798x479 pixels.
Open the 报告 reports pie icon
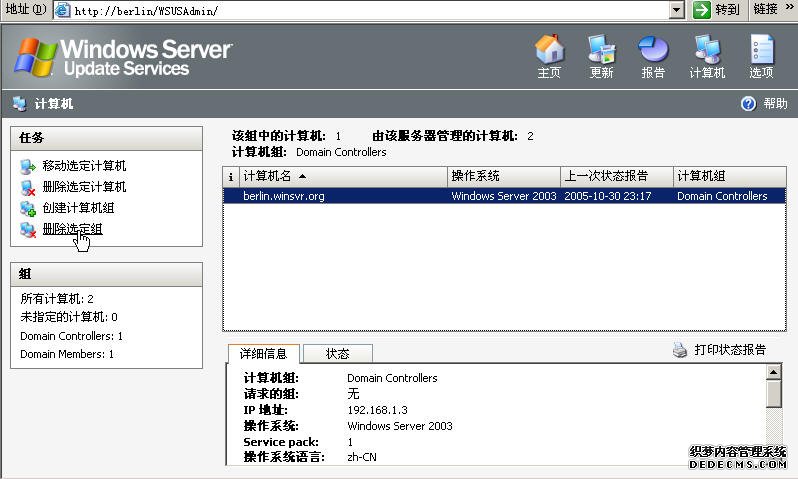coord(653,50)
